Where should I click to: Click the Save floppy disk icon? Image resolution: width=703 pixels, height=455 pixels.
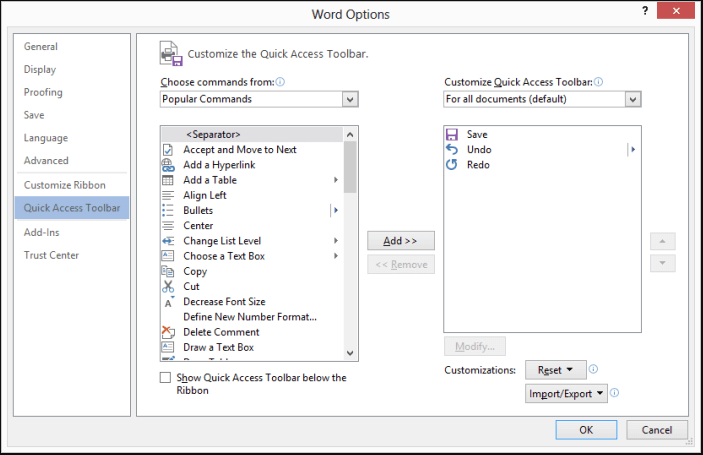pos(451,134)
